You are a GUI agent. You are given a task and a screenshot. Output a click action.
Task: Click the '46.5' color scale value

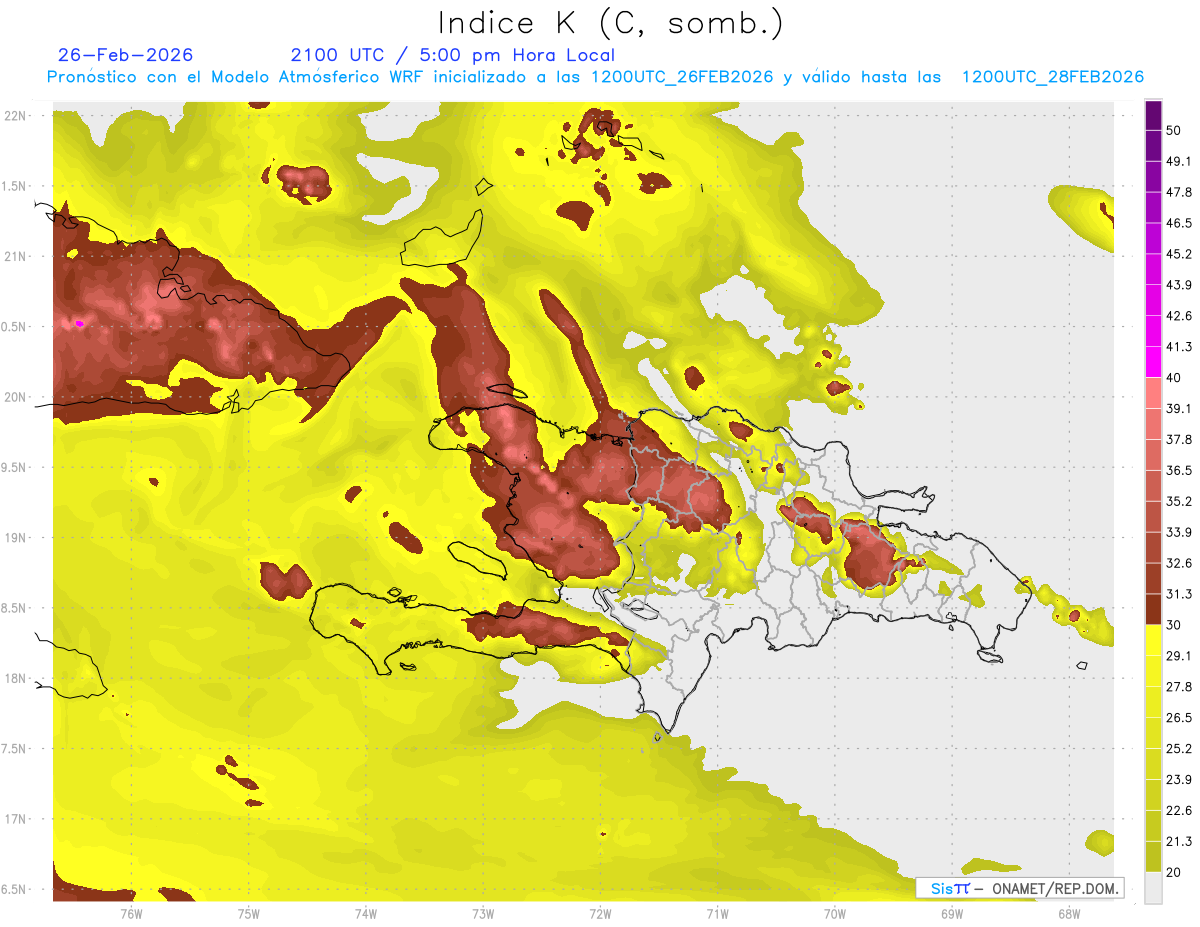click(1179, 223)
